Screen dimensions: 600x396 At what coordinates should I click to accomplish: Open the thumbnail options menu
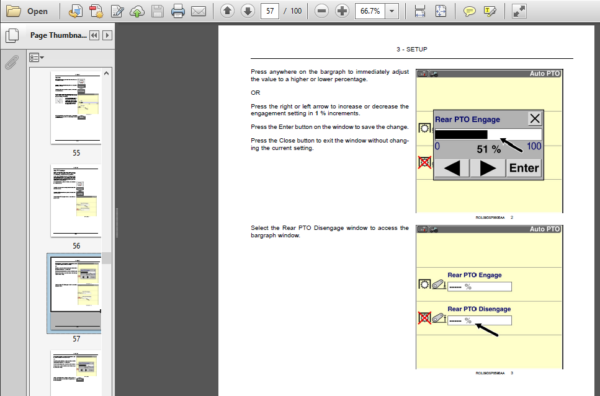(36, 58)
